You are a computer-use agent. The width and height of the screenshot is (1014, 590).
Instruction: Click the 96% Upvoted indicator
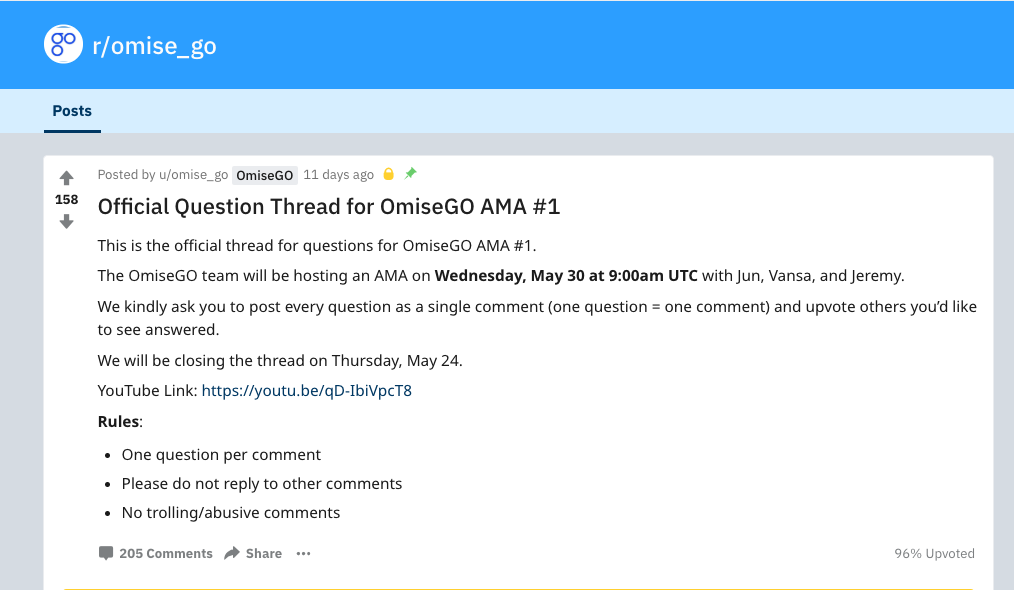point(934,553)
